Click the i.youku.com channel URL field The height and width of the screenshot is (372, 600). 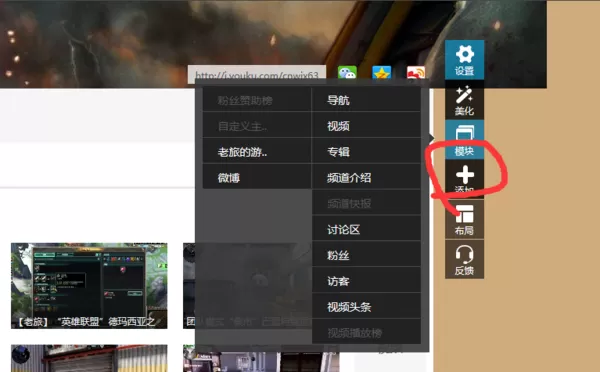click(257, 74)
